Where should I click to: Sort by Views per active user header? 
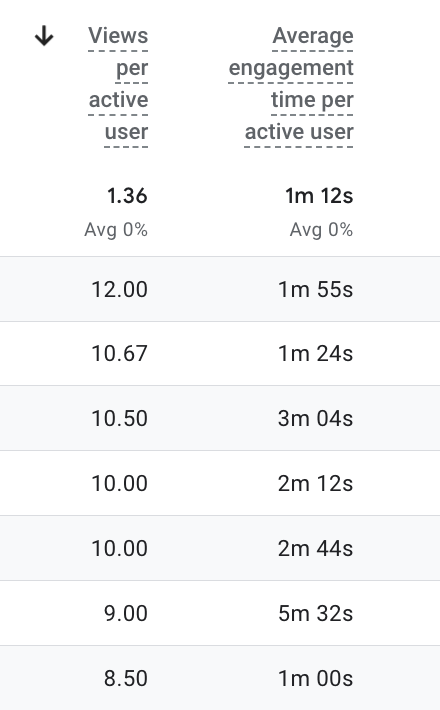(x=118, y=84)
